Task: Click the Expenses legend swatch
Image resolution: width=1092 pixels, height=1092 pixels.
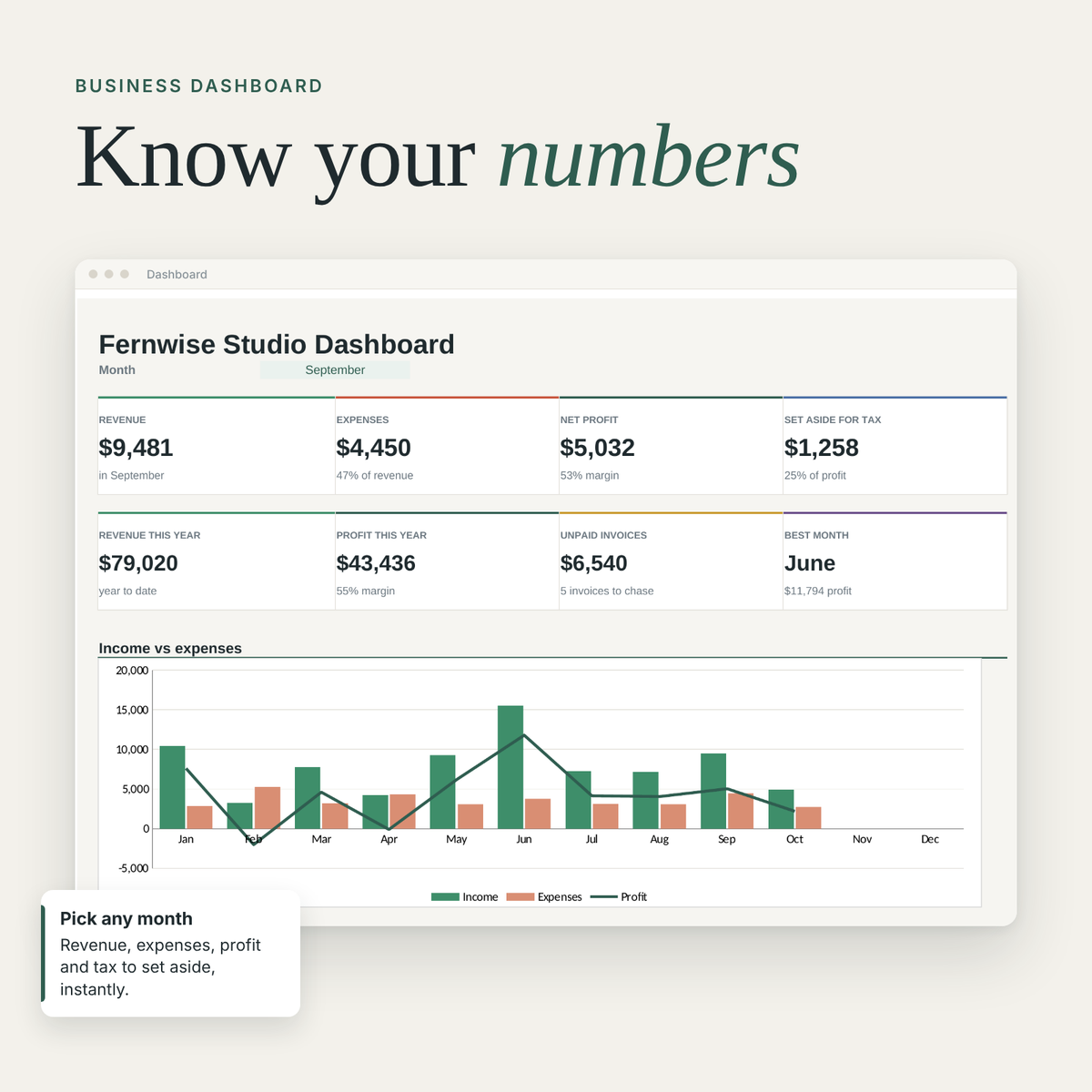Action: (521, 897)
